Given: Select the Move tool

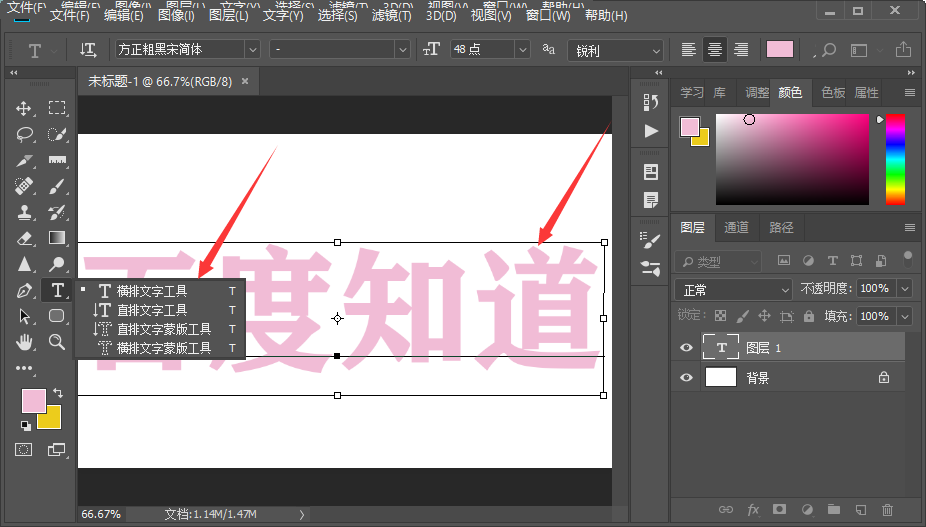Looking at the screenshot, I should pyautogui.click(x=24, y=108).
